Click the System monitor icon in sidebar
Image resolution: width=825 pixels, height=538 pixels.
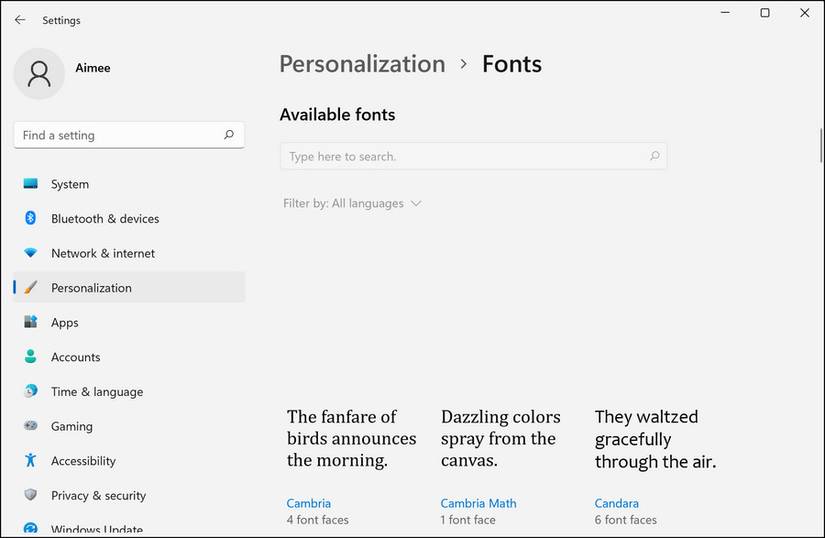pyautogui.click(x=31, y=184)
